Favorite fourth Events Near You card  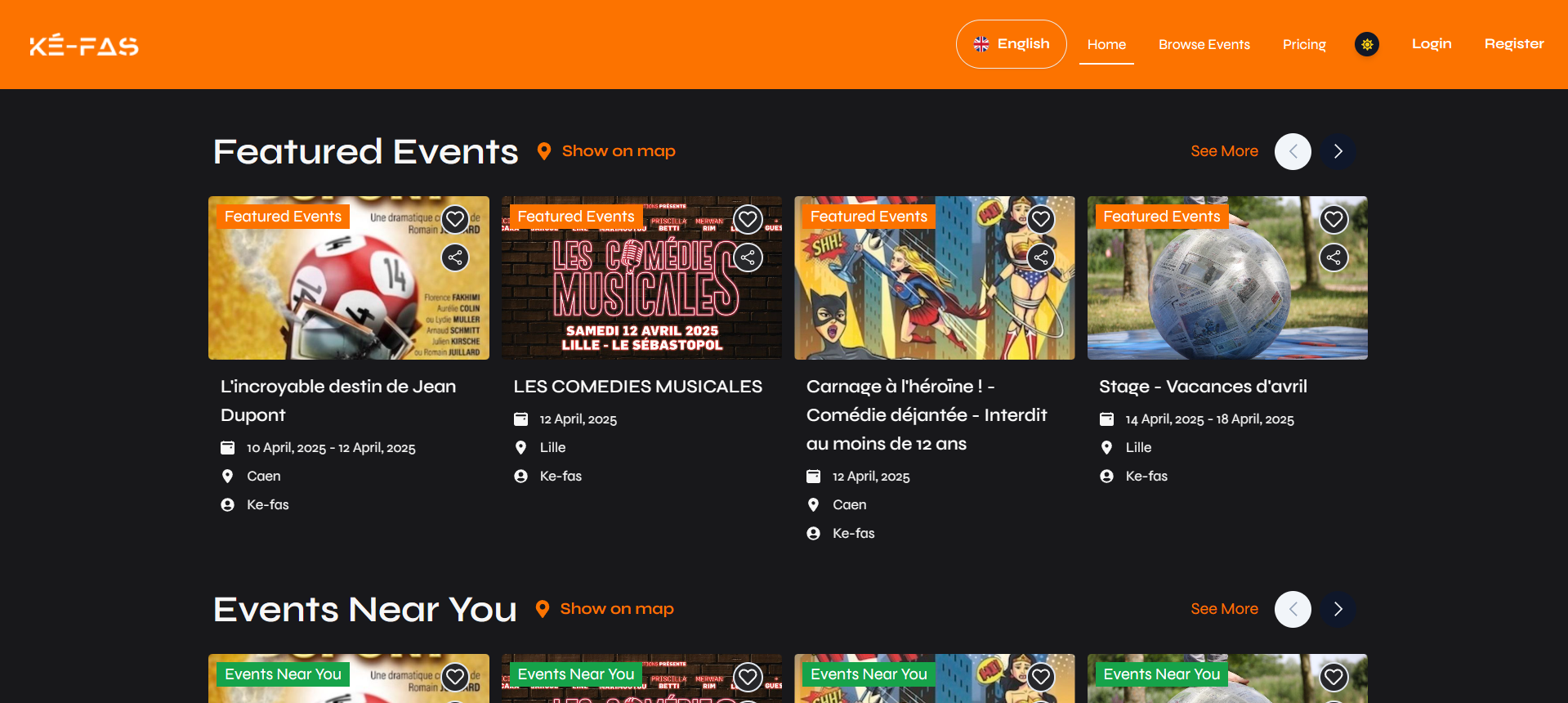point(1333,676)
